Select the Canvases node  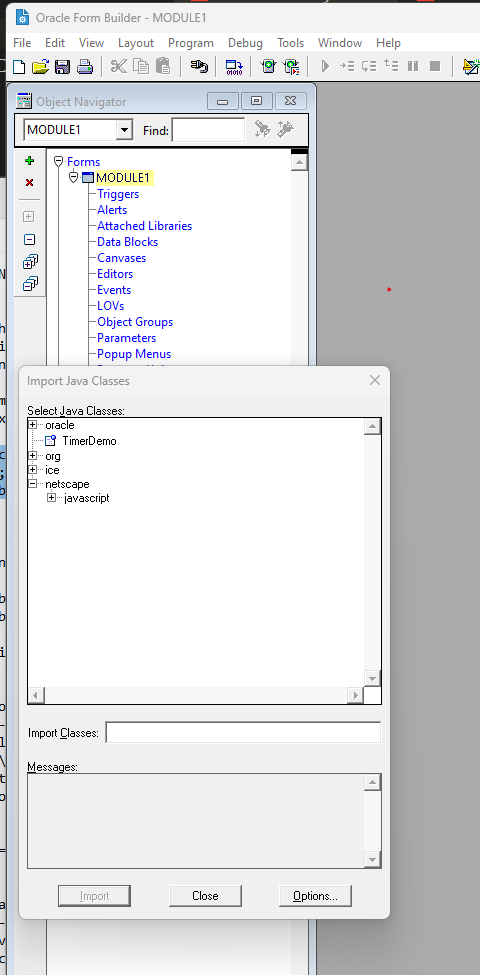[x=122, y=258]
